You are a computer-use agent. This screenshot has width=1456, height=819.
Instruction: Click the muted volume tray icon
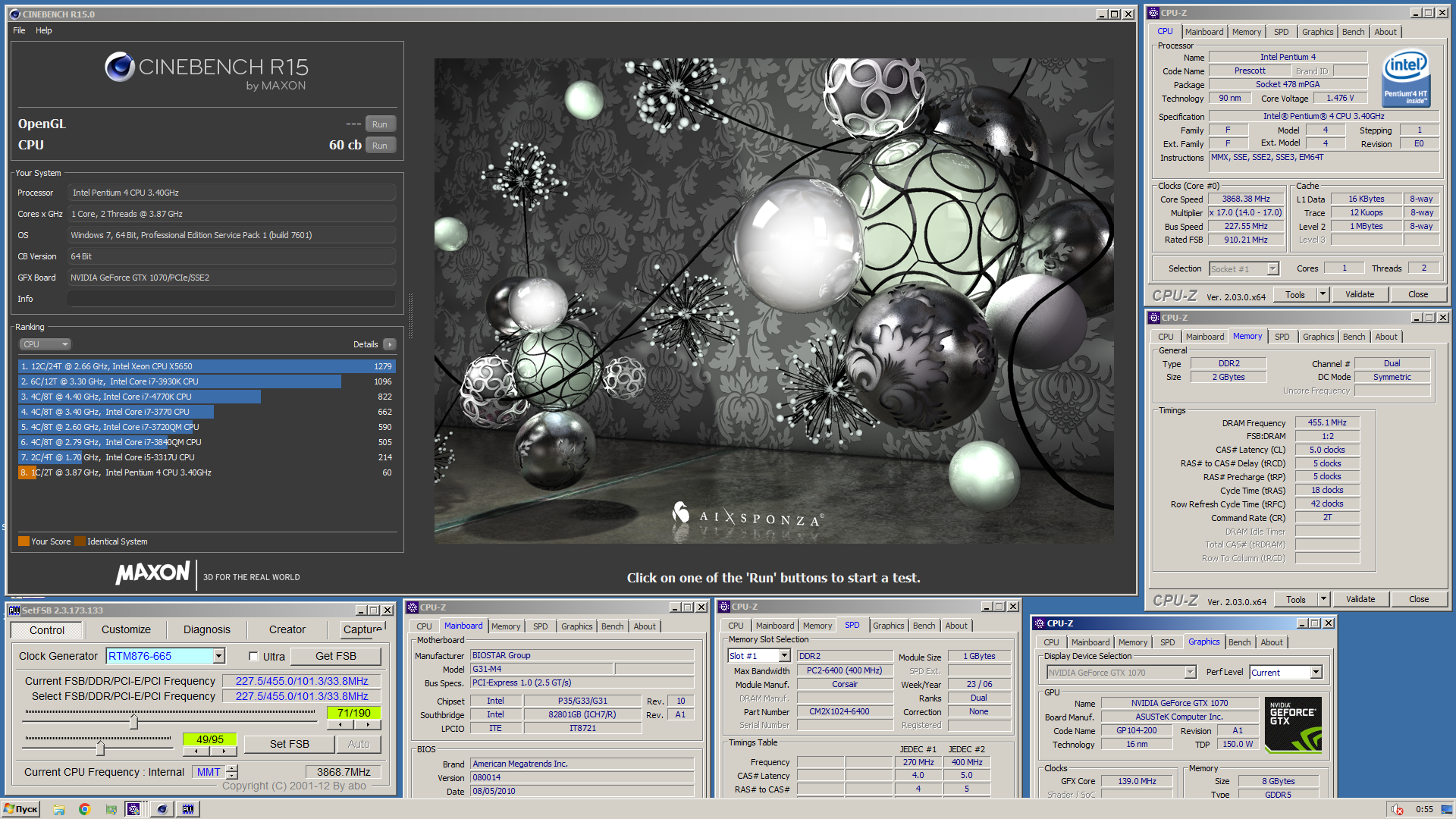pyautogui.click(x=1398, y=809)
